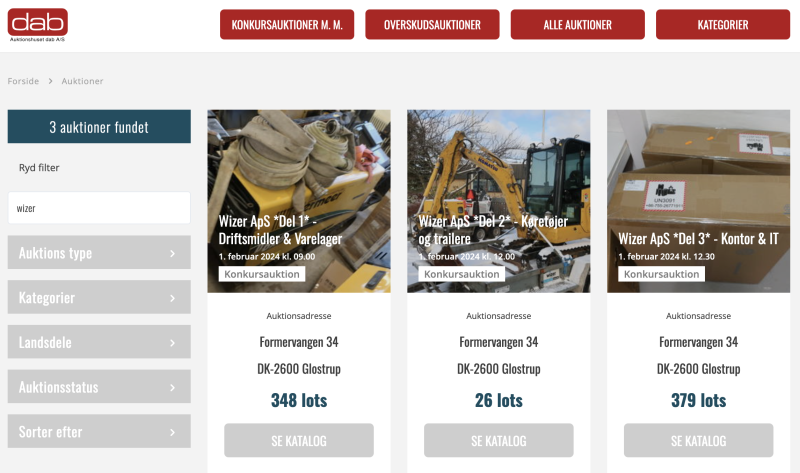The image size is (800, 473).
Task: Click Se katalog for the 348 lots auction
Action: click(x=299, y=440)
